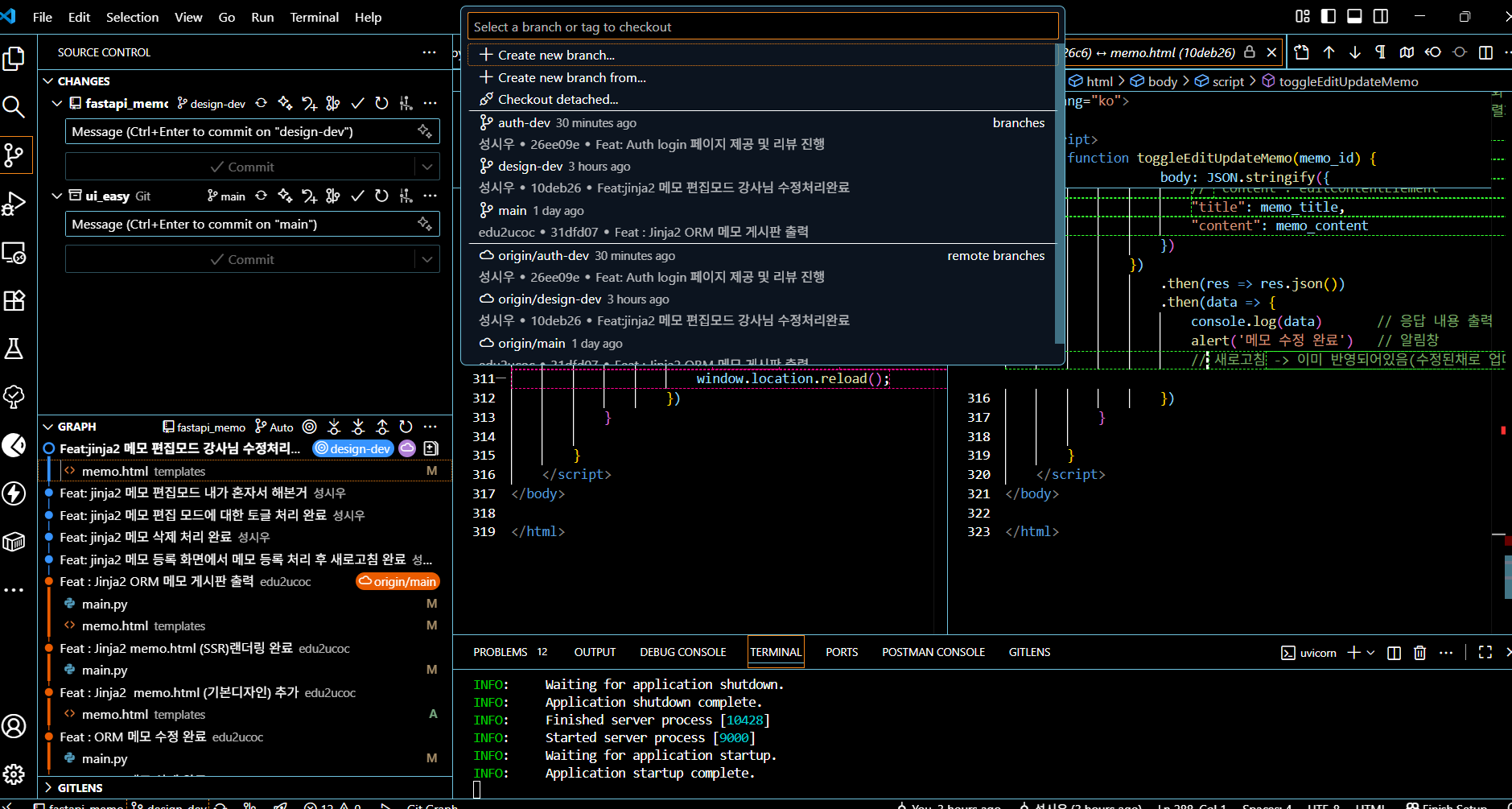Checkout the origin/design-dev remote branch
This screenshot has height=809, width=1512.
(762, 309)
